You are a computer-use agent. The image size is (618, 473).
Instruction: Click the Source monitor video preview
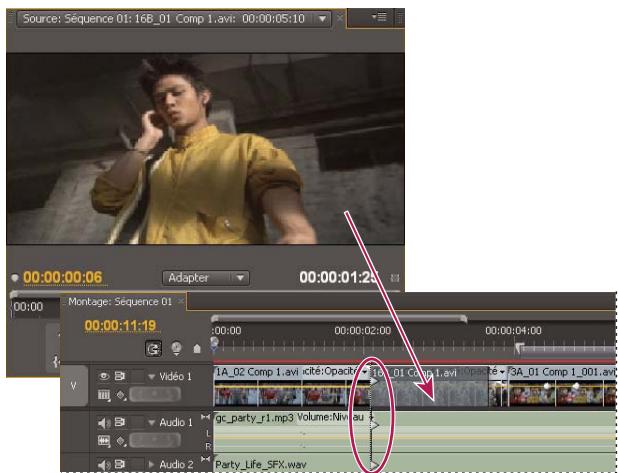coord(205,149)
